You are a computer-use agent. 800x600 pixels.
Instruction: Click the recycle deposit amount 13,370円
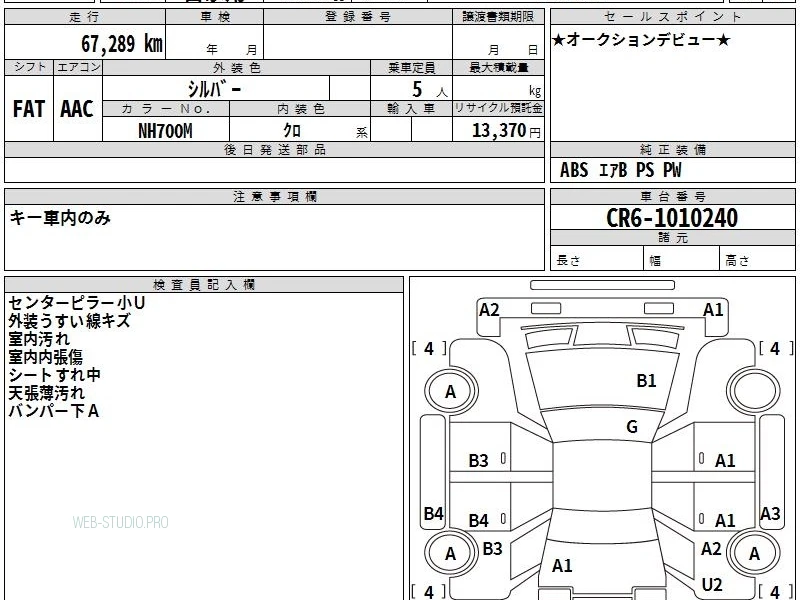506,131
